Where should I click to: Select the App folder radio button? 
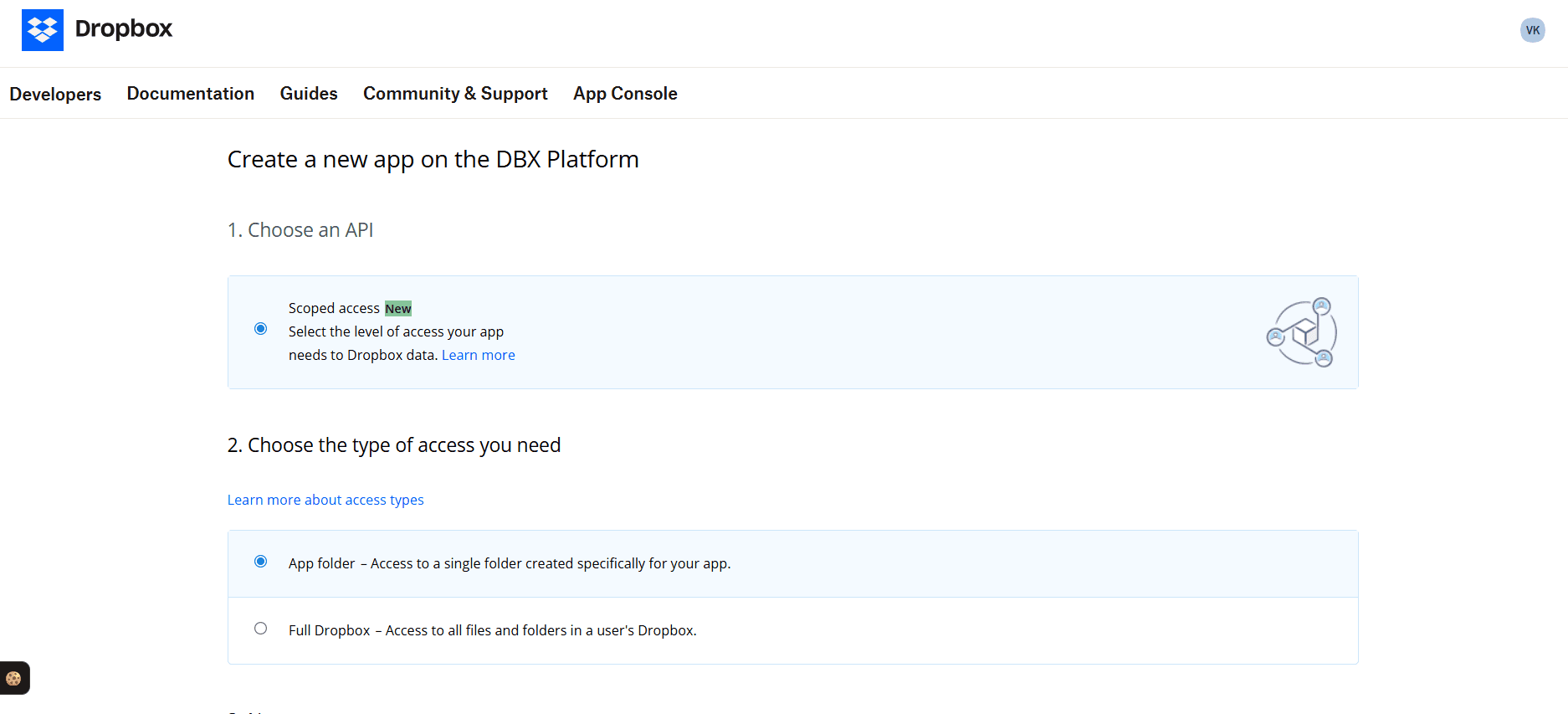coord(260,562)
